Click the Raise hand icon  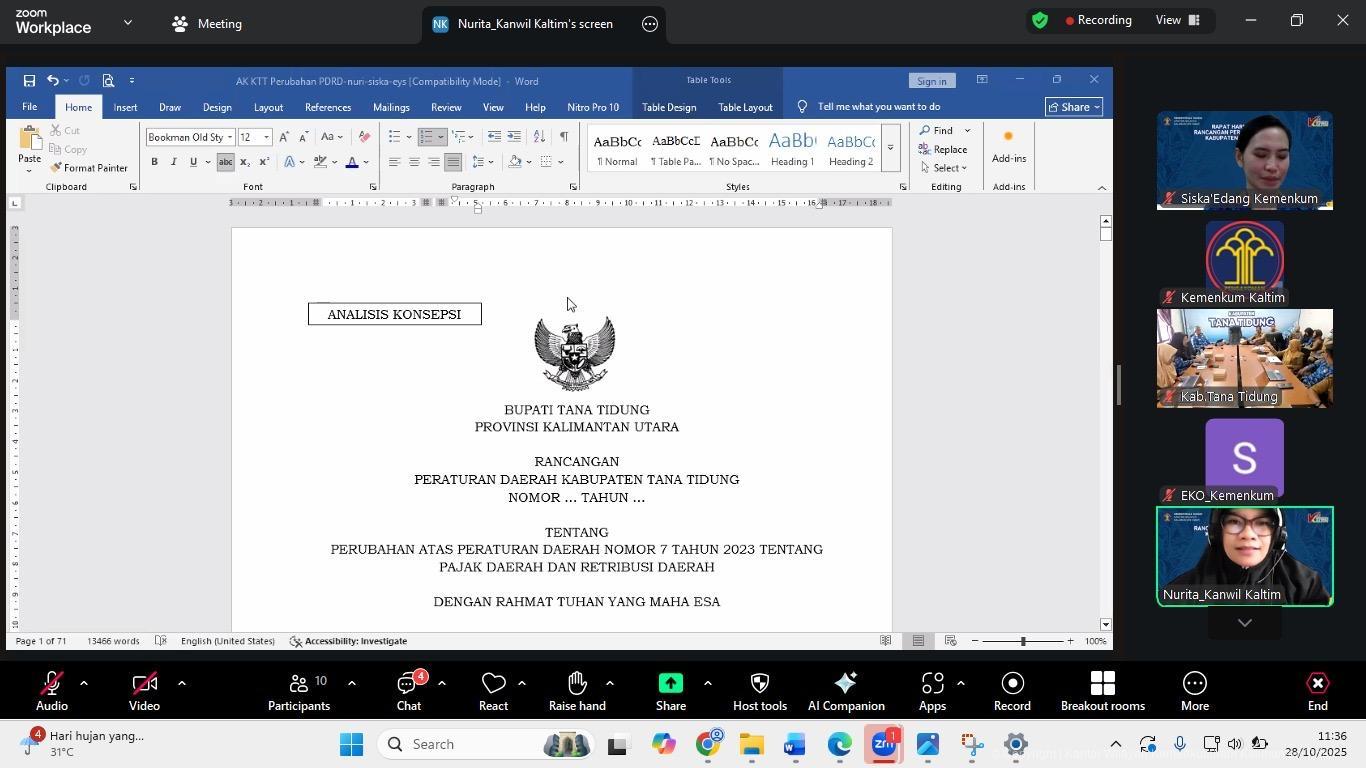click(577, 691)
